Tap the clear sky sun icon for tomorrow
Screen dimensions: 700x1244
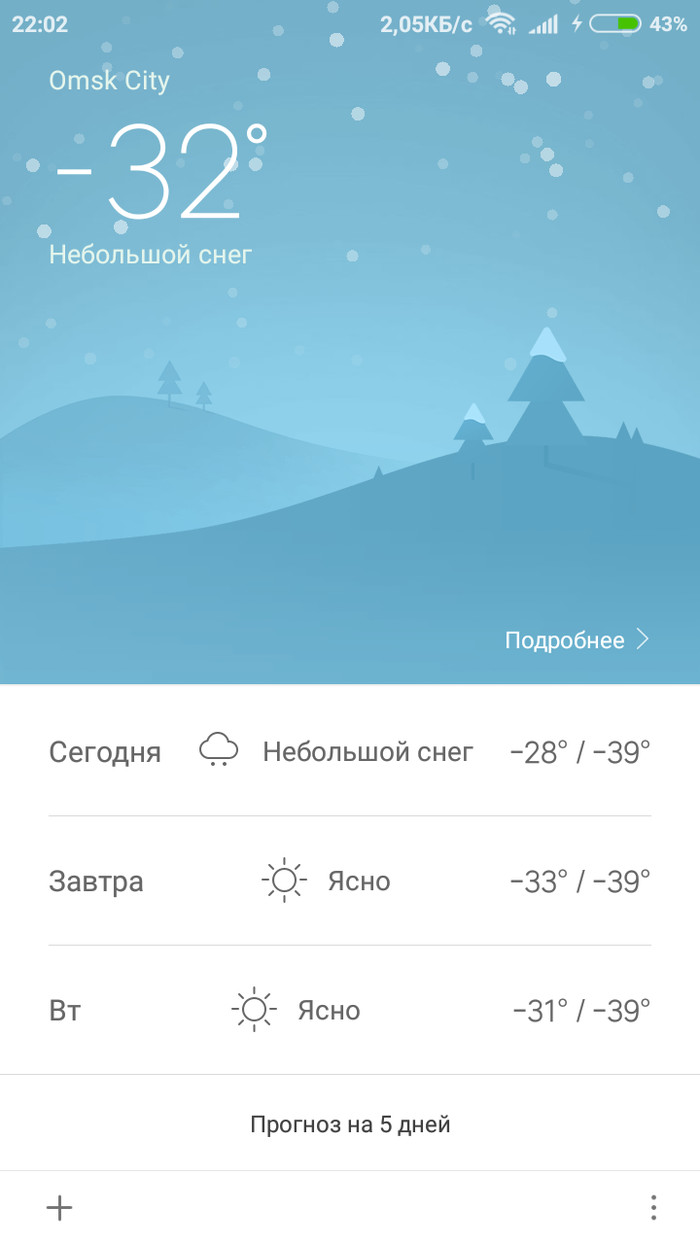point(283,880)
